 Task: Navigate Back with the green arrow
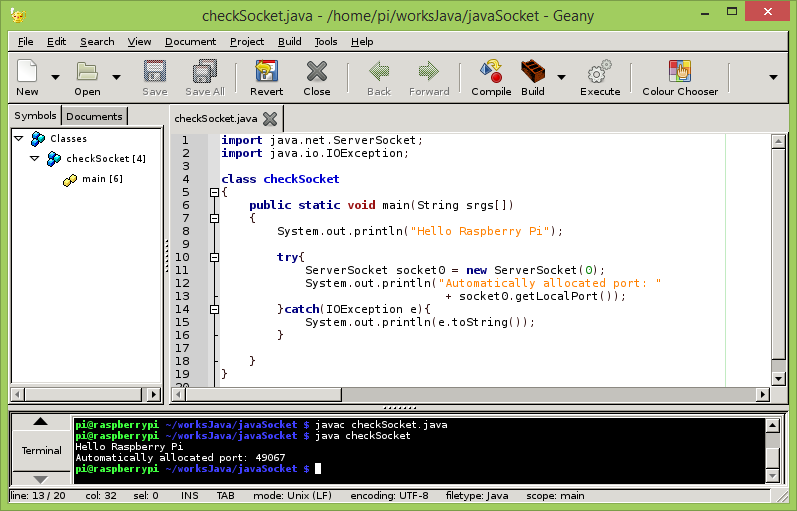[x=379, y=71]
